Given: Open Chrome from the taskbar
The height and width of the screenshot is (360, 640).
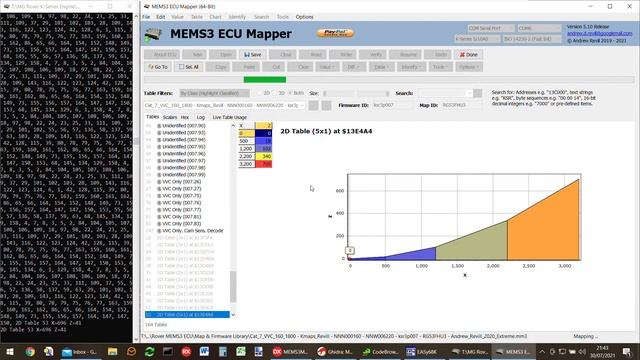Looking at the screenshot, I should coord(29,351).
